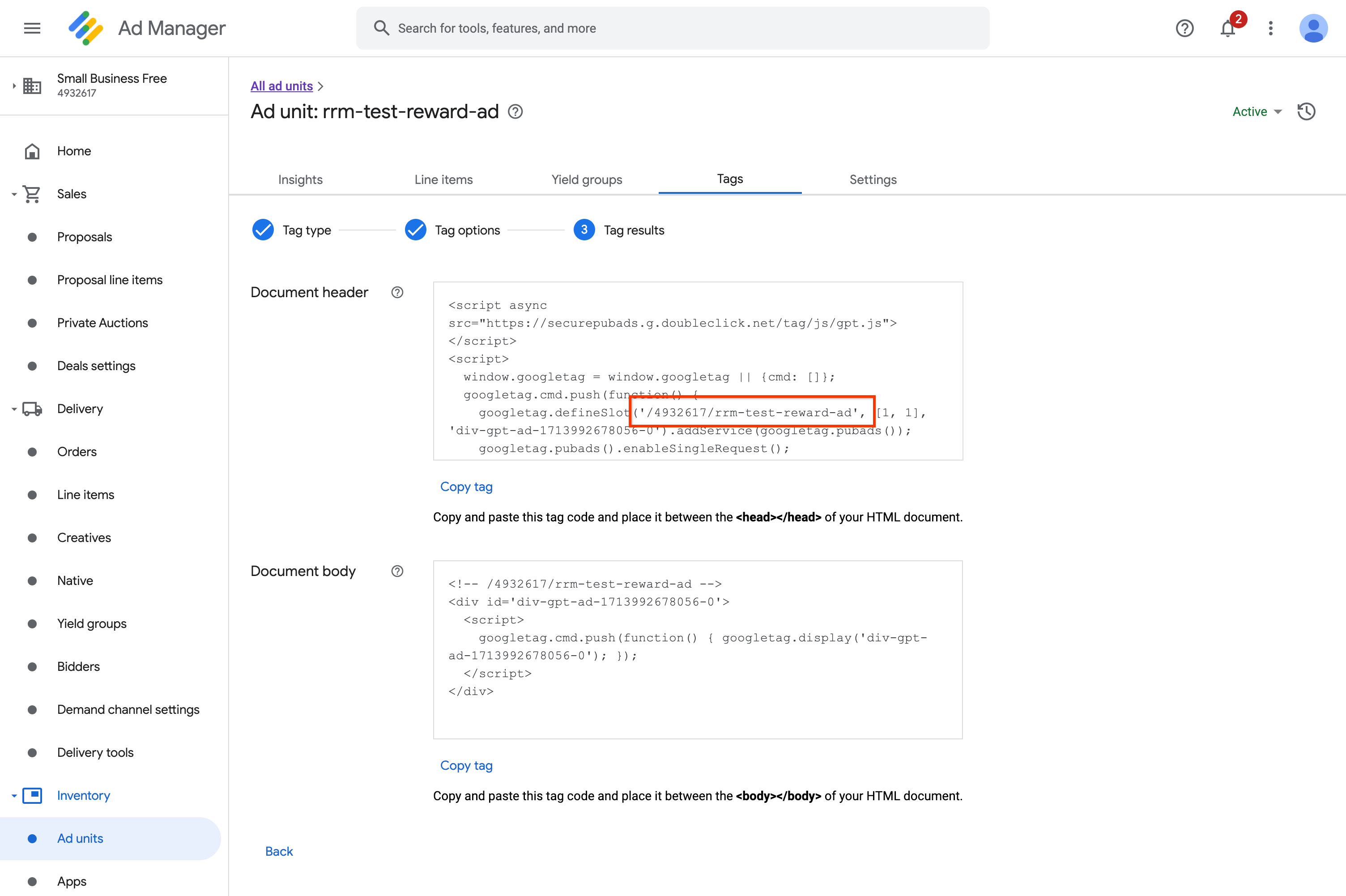
Task: Click inside the Document header code box
Action: 698,371
